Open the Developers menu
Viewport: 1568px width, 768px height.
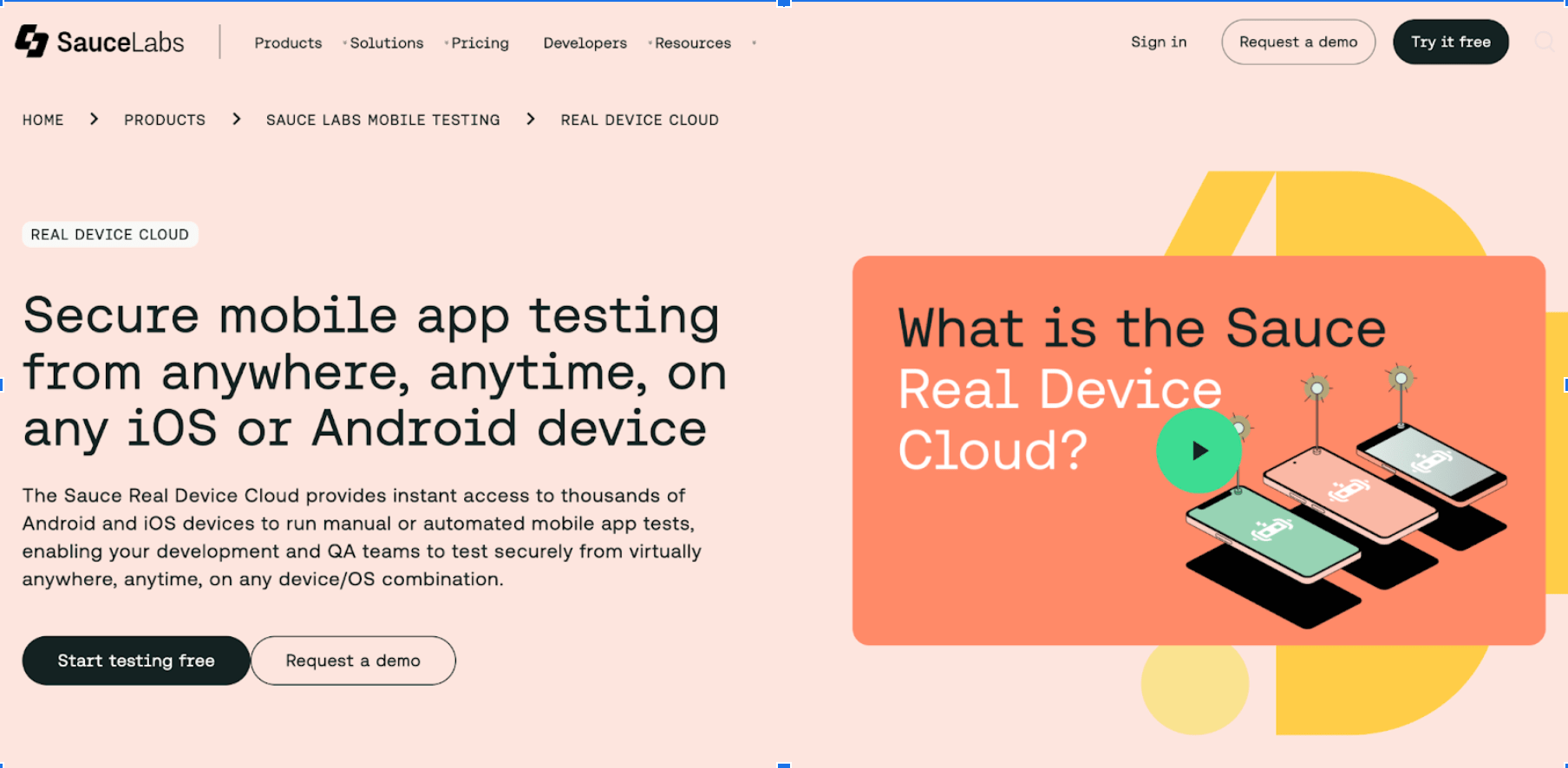tap(585, 42)
